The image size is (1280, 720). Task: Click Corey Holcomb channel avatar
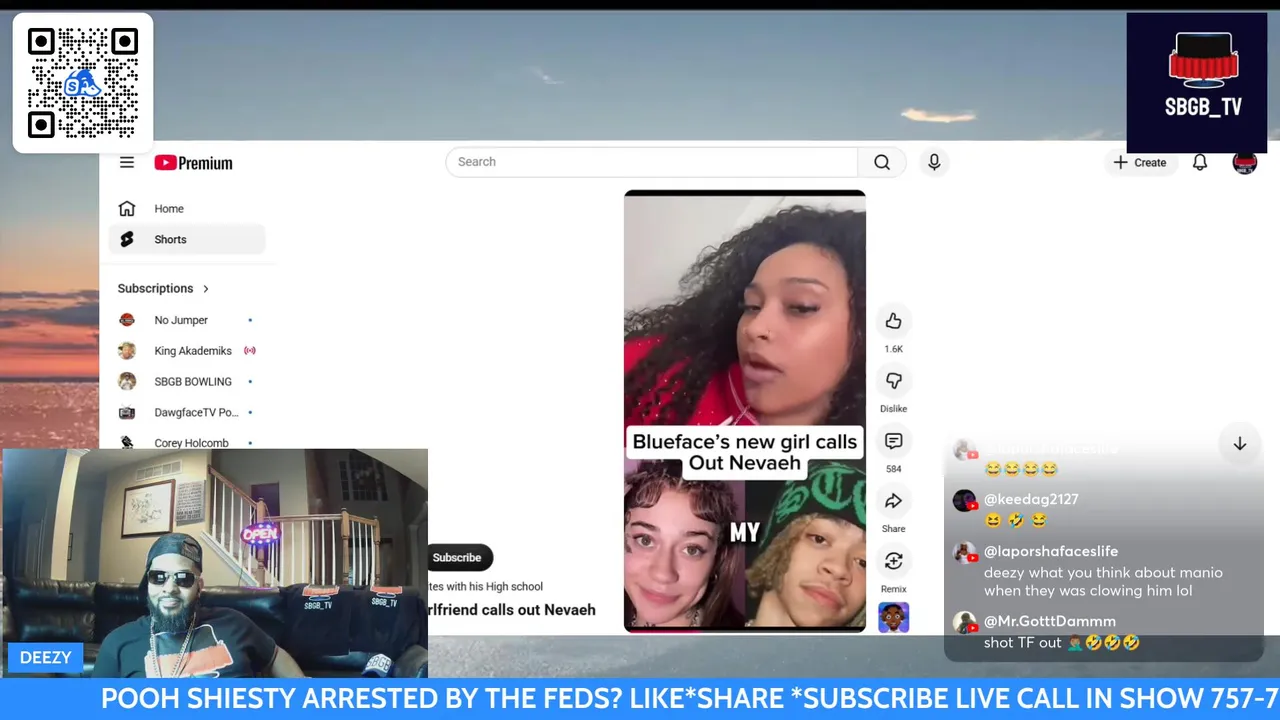[127, 442]
